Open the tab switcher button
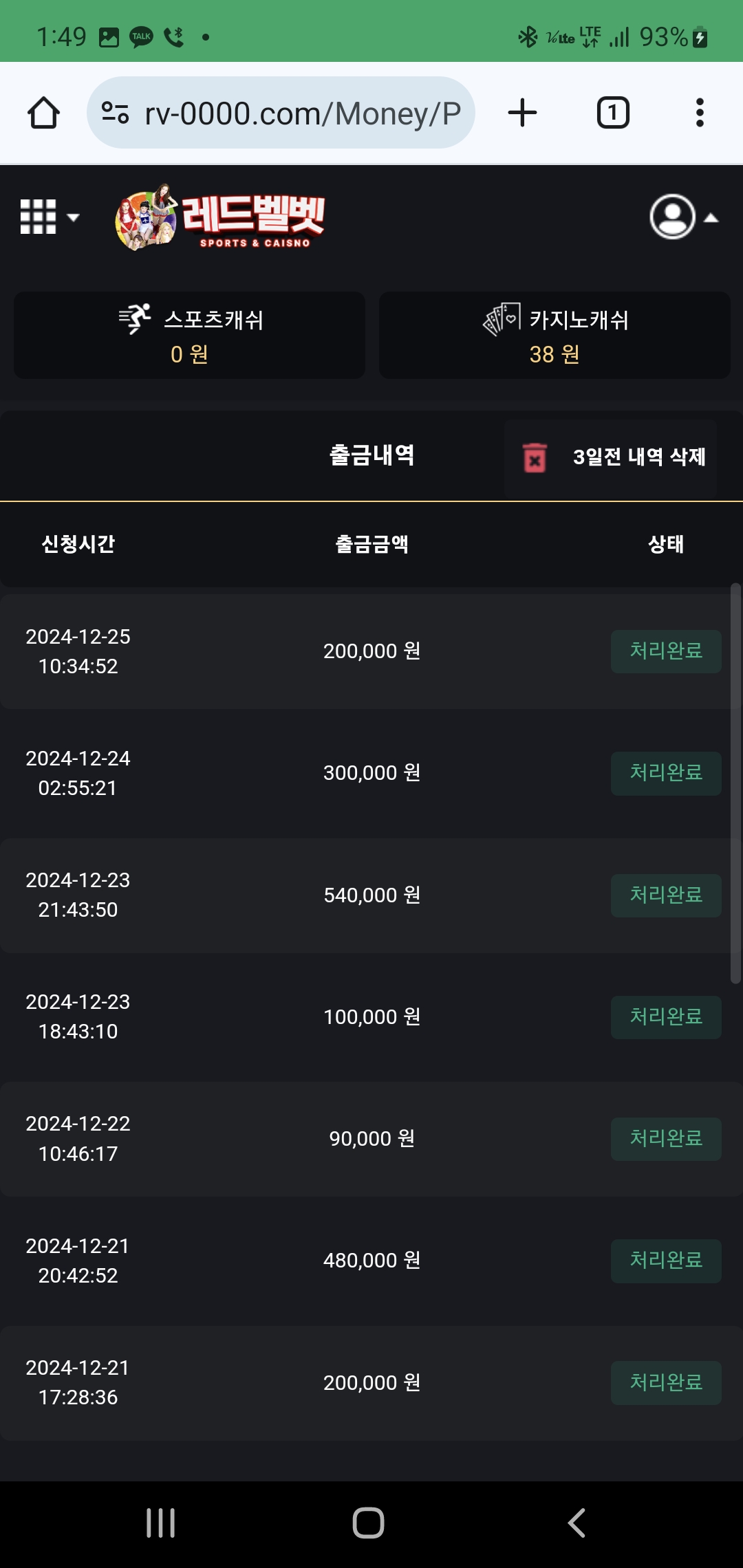743x1568 pixels. tap(612, 113)
